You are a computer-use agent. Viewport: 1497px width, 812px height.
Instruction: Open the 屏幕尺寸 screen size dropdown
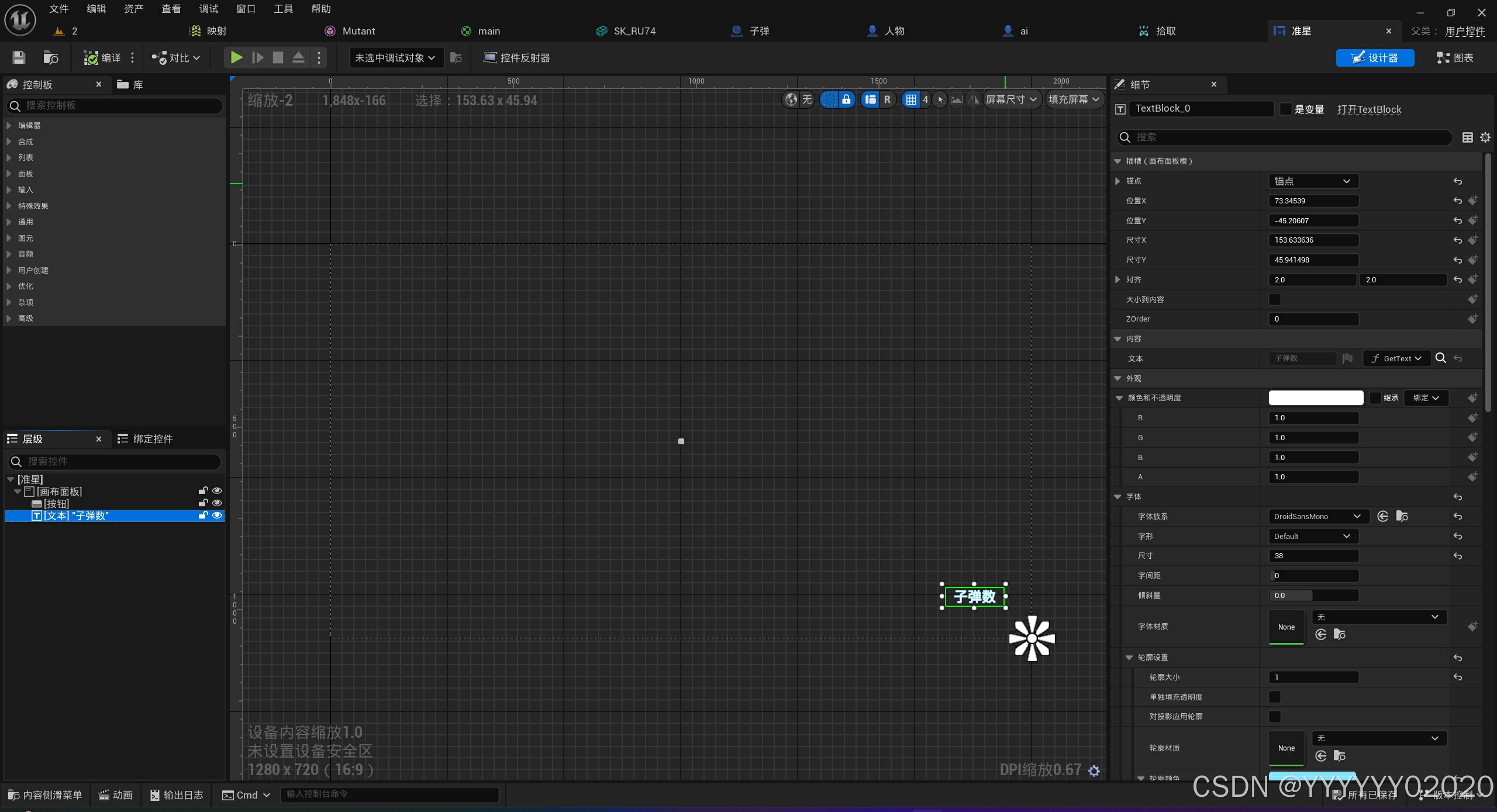coord(1011,99)
